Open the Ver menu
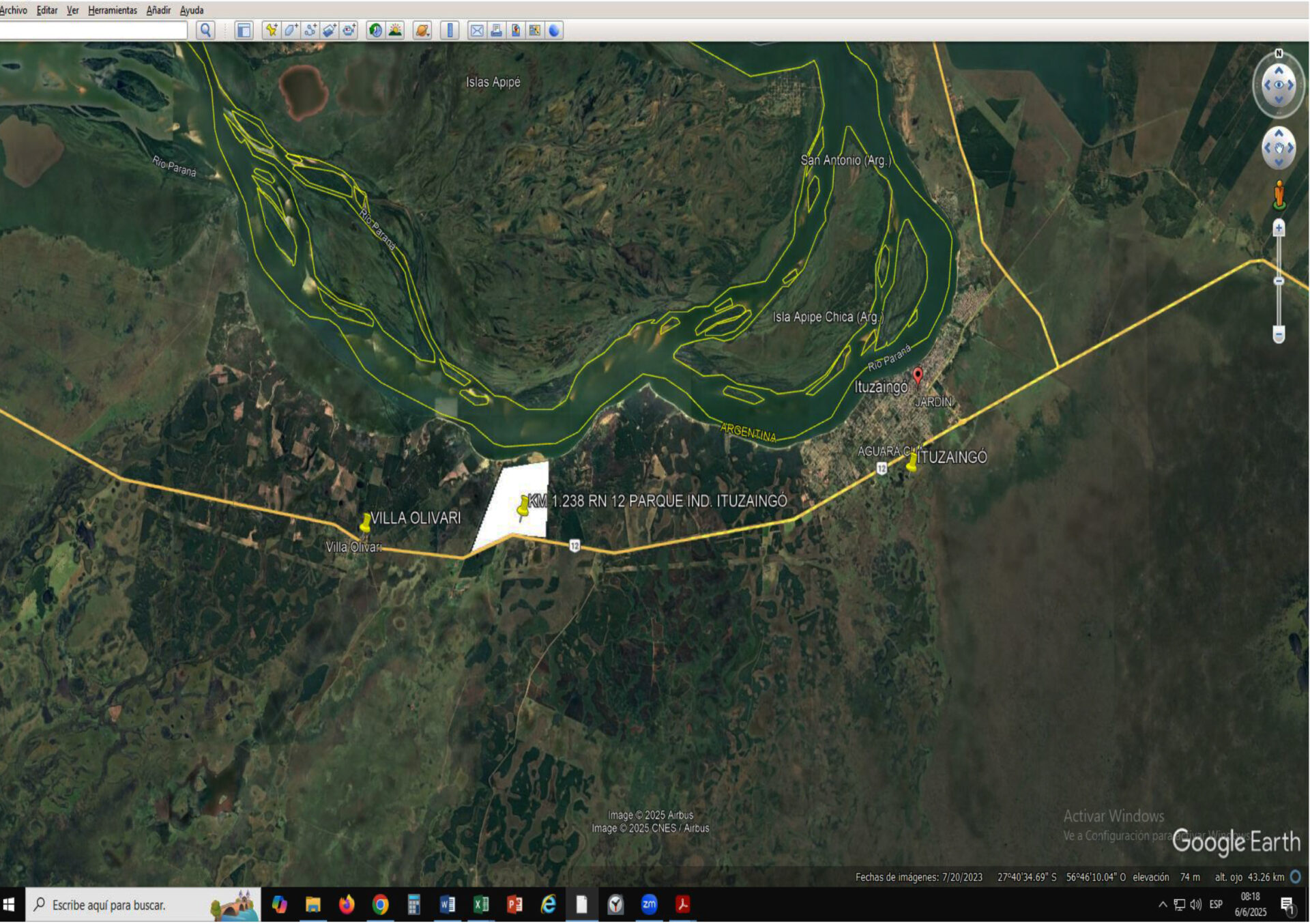The width and height of the screenshot is (1310, 924). 73,10
